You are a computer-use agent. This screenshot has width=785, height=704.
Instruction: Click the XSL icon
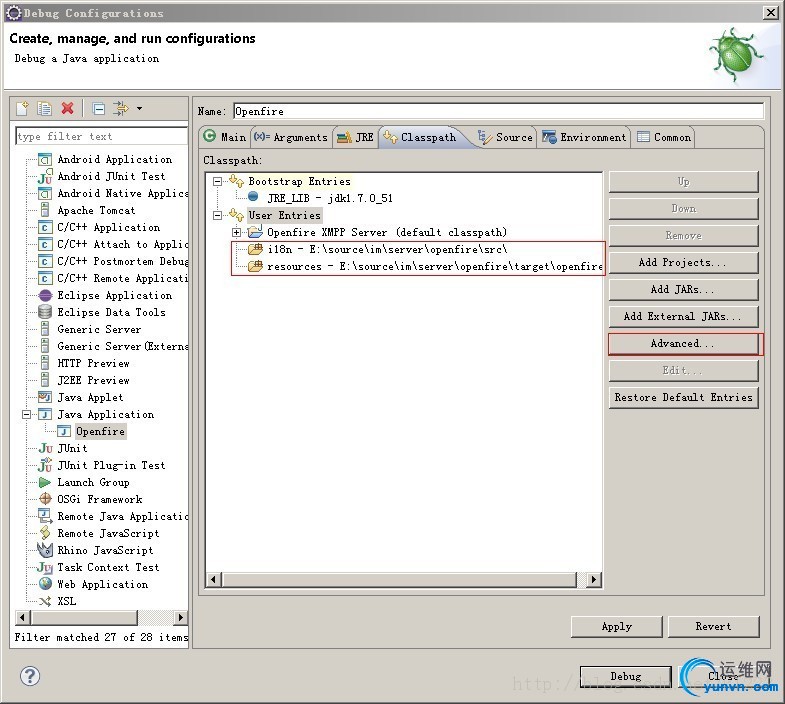click(x=45, y=601)
